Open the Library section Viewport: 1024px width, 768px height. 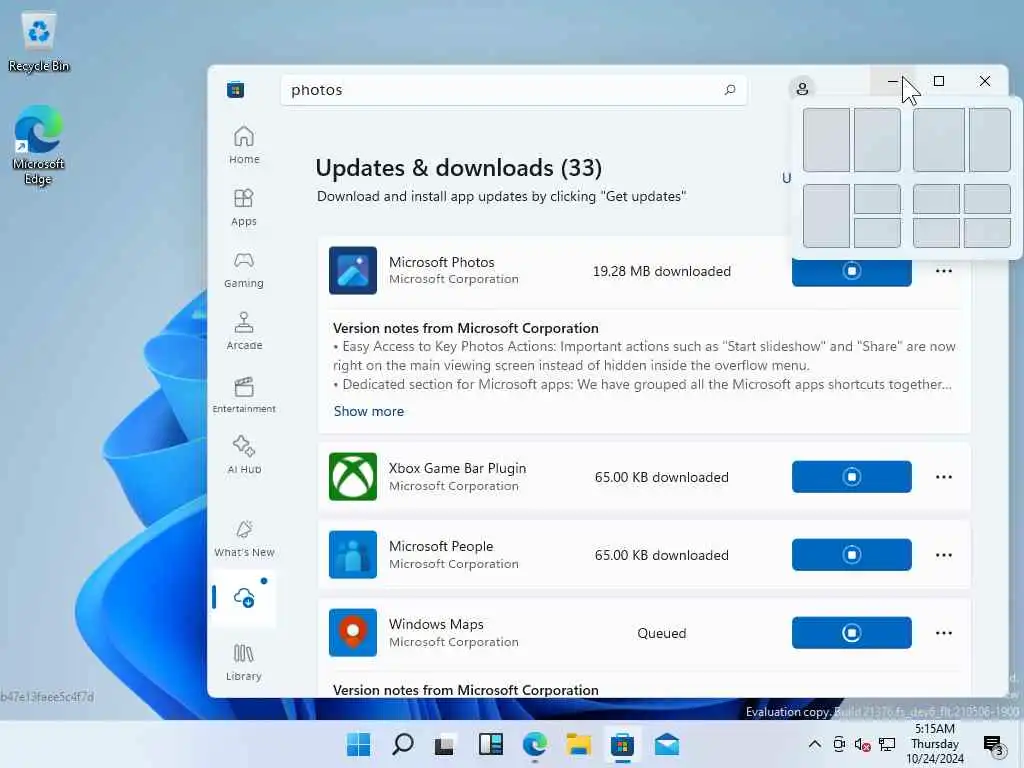pos(244,662)
